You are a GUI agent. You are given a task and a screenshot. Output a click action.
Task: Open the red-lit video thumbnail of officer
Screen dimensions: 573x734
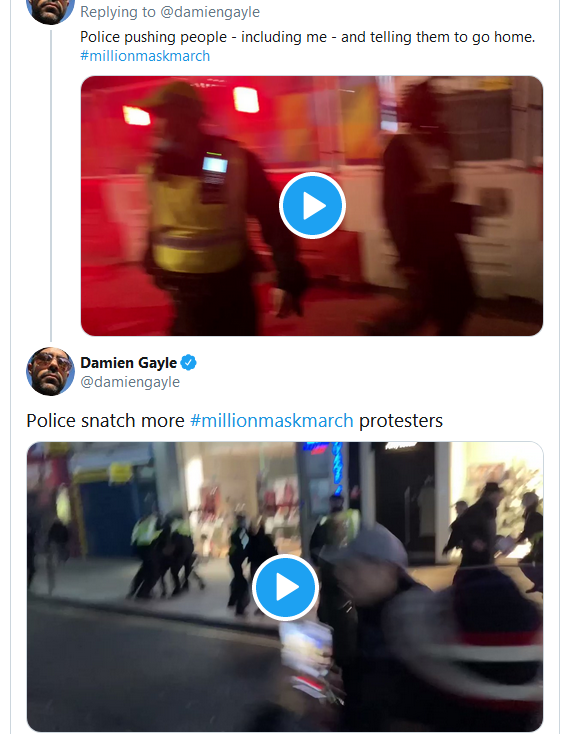point(312,206)
